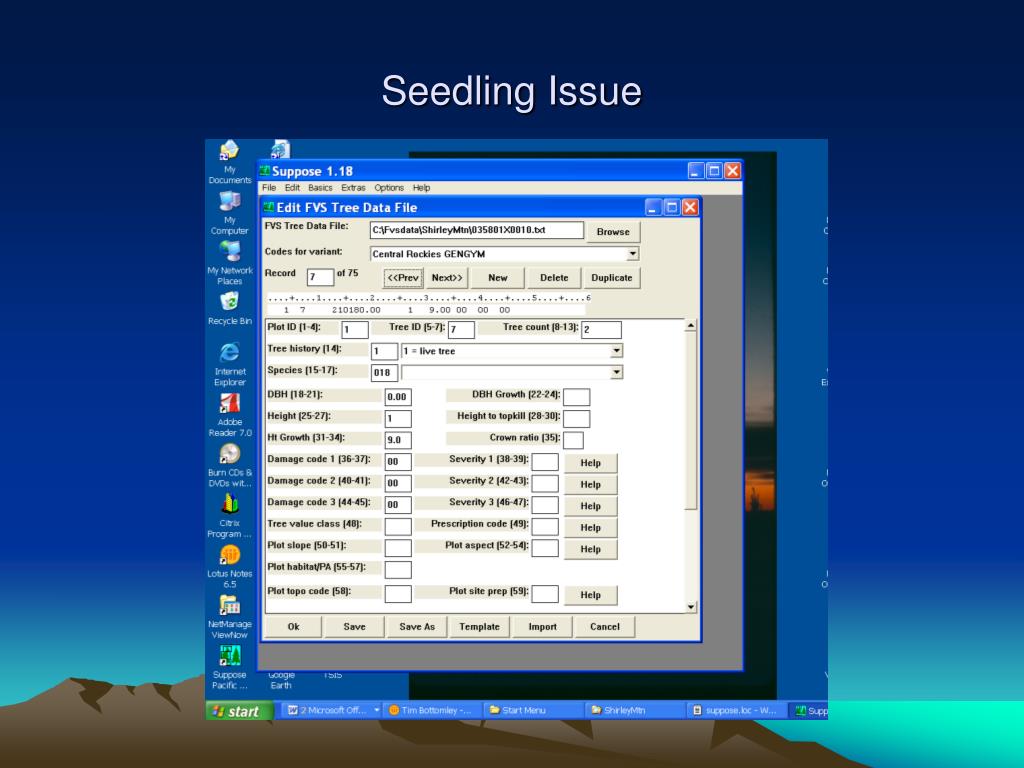The image size is (1024, 768).
Task: Go to previous record with <<Prev
Action: pyautogui.click(x=403, y=278)
